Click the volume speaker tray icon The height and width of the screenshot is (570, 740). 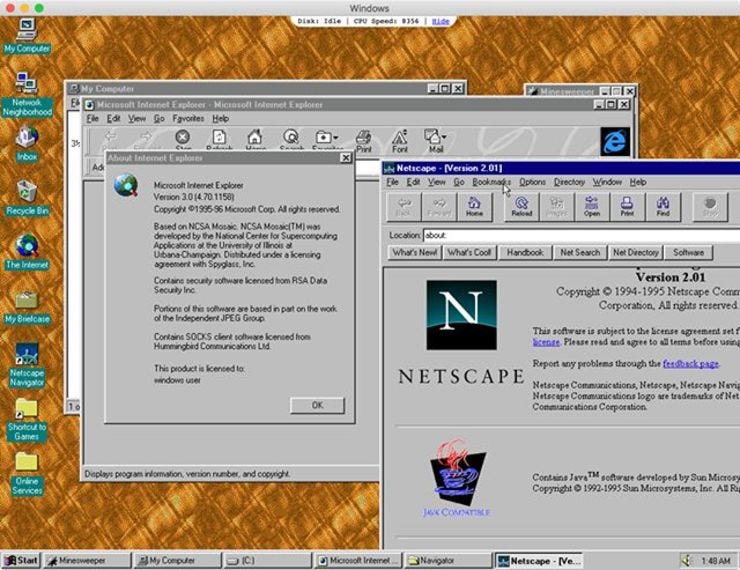685,561
